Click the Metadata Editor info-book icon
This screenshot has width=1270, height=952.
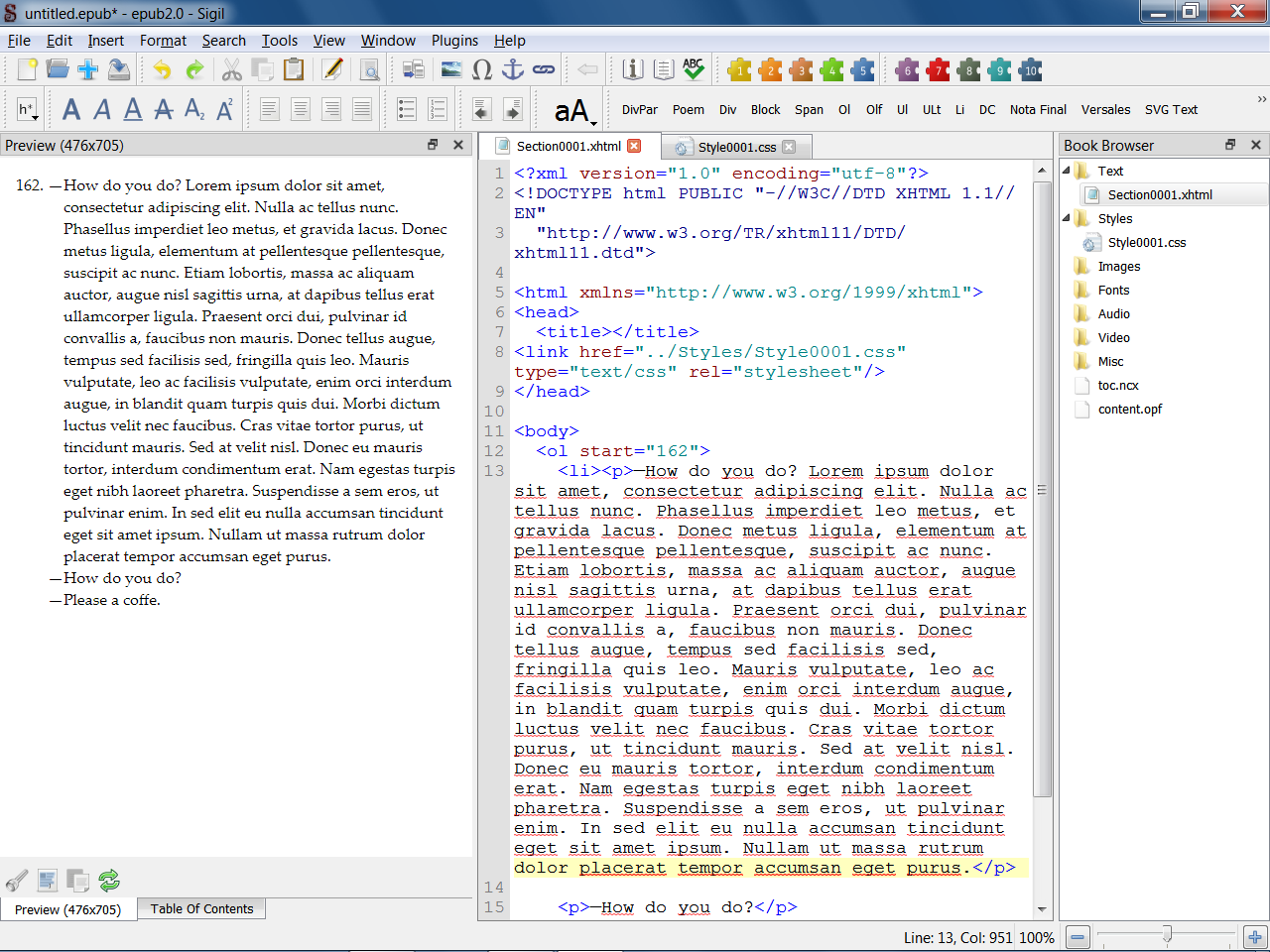(633, 69)
